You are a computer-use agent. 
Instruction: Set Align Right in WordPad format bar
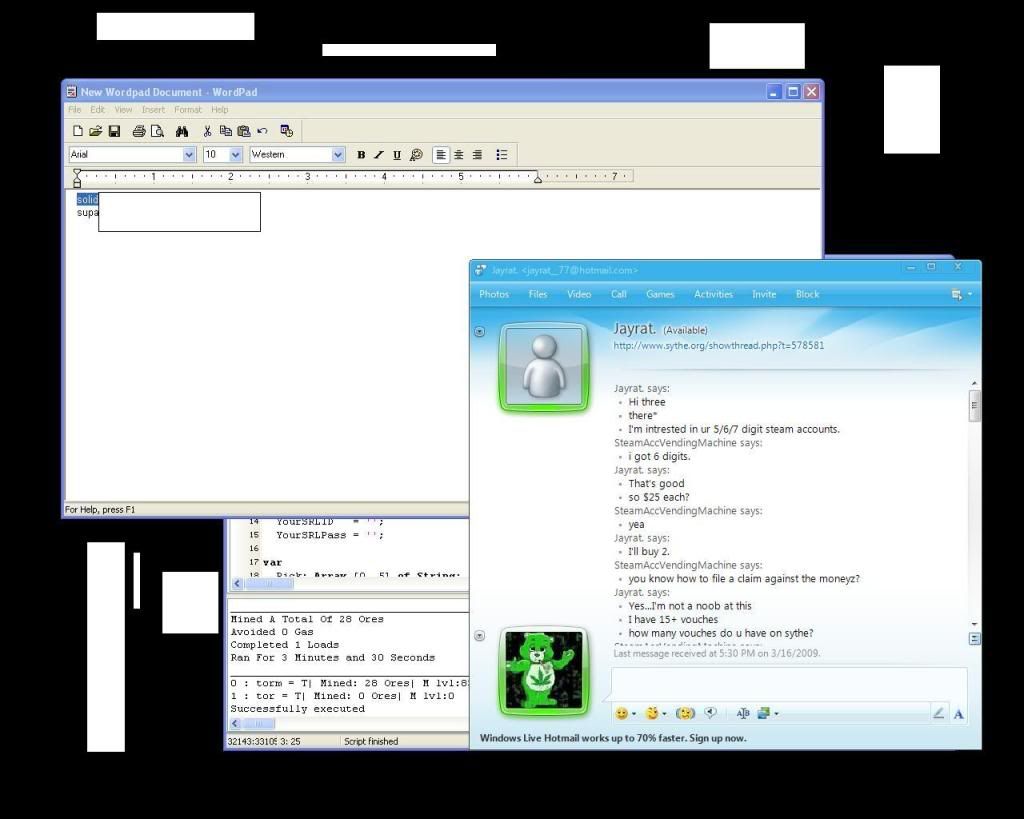pyautogui.click(x=477, y=155)
